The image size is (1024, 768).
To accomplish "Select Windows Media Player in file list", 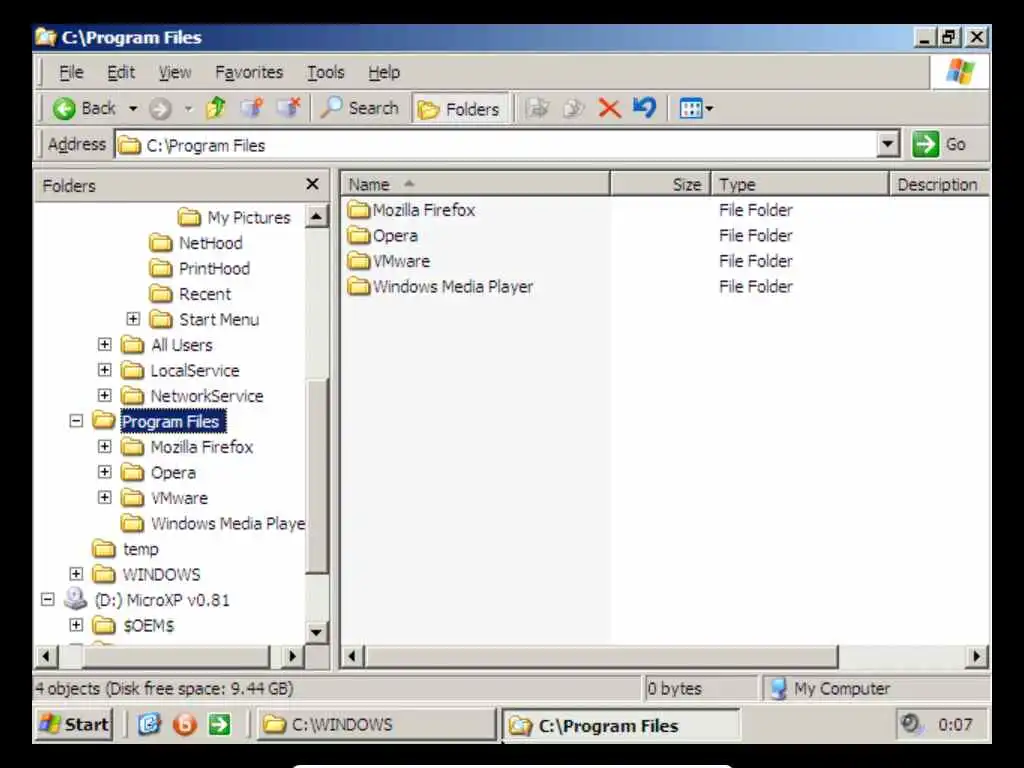I will click(453, 287).
